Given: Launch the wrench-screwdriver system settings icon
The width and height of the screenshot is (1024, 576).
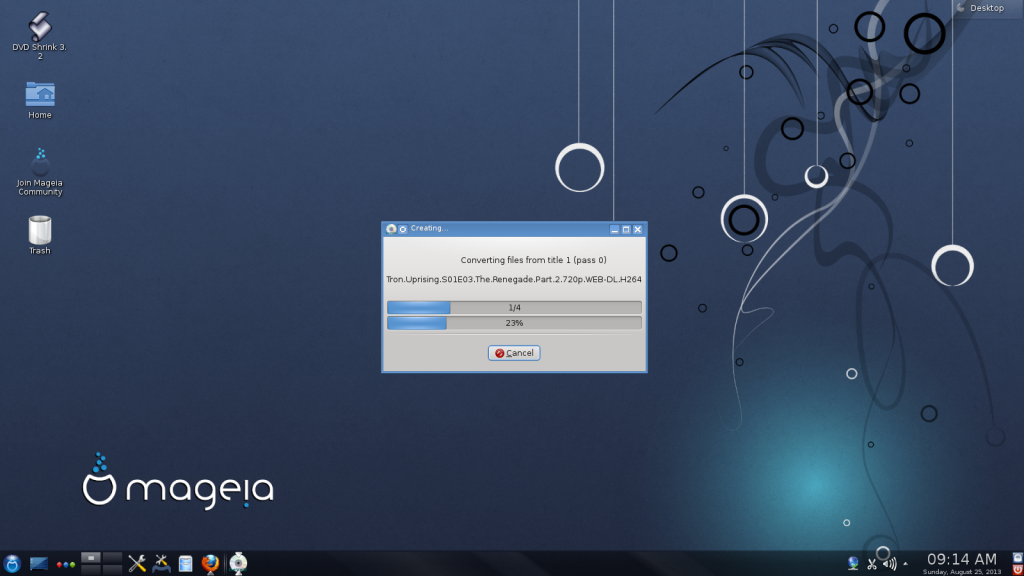Looking at the screenshot, I should coord(137,563).
